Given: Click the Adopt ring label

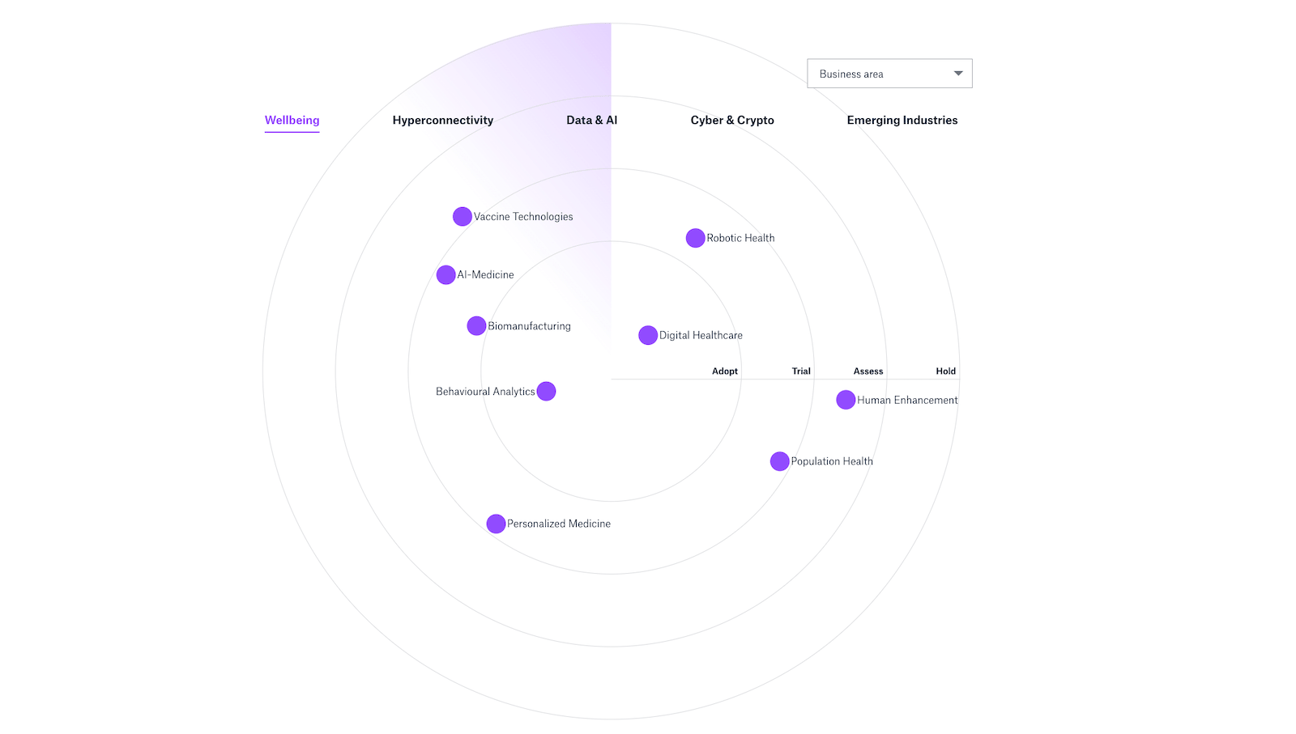Looking at the screenshot, I should [724, 370].
